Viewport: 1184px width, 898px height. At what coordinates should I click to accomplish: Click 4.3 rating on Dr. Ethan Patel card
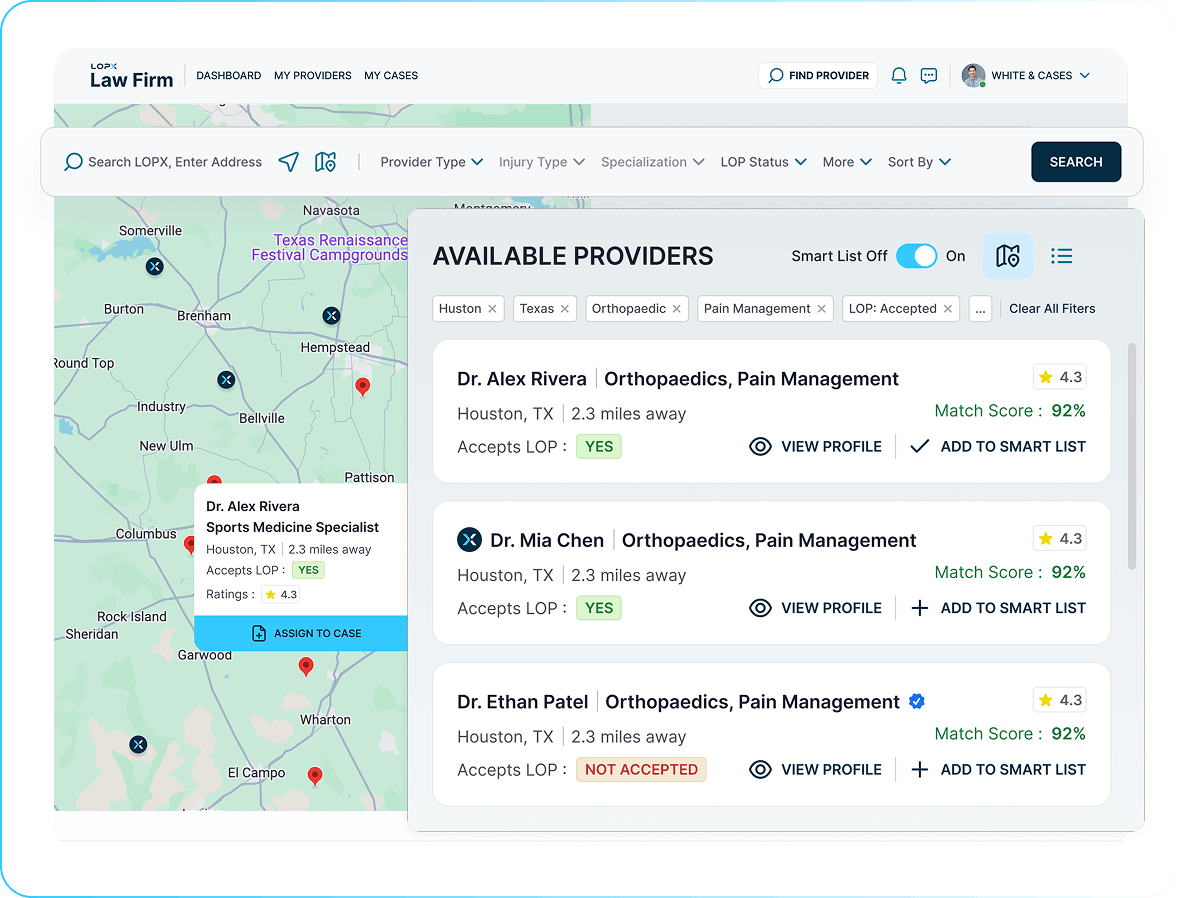click(1060, 700)
